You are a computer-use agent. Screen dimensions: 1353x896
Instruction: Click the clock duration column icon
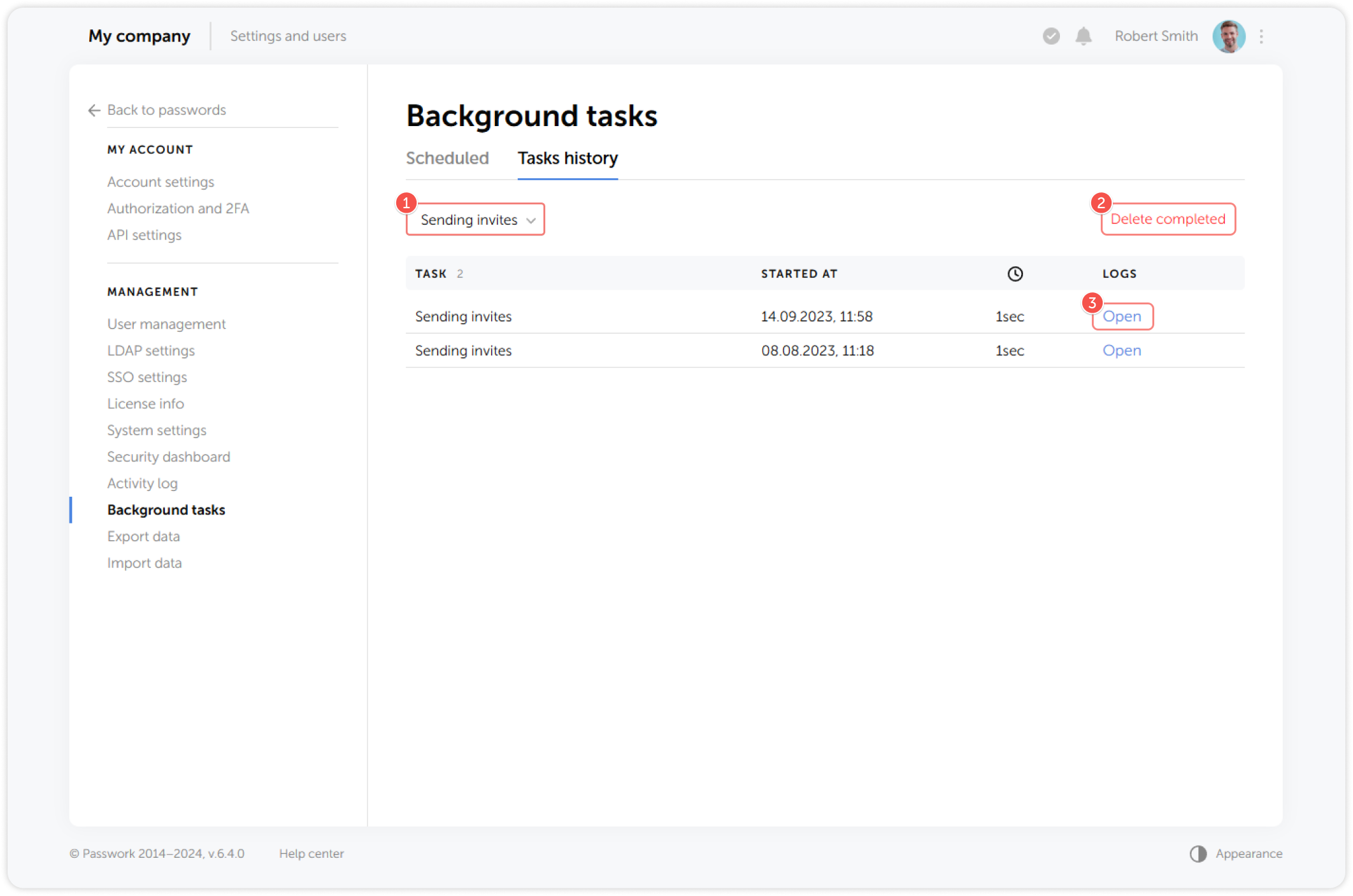point(1014,273)
